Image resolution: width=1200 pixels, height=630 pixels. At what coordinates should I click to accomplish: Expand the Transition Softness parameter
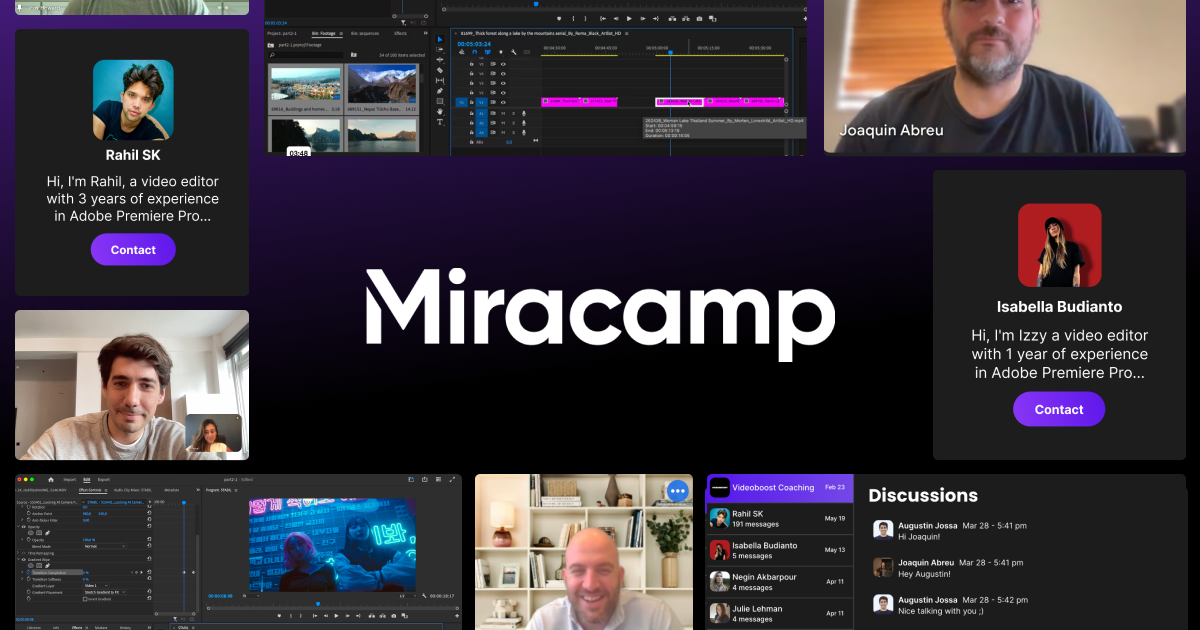(x=22, y=579)
